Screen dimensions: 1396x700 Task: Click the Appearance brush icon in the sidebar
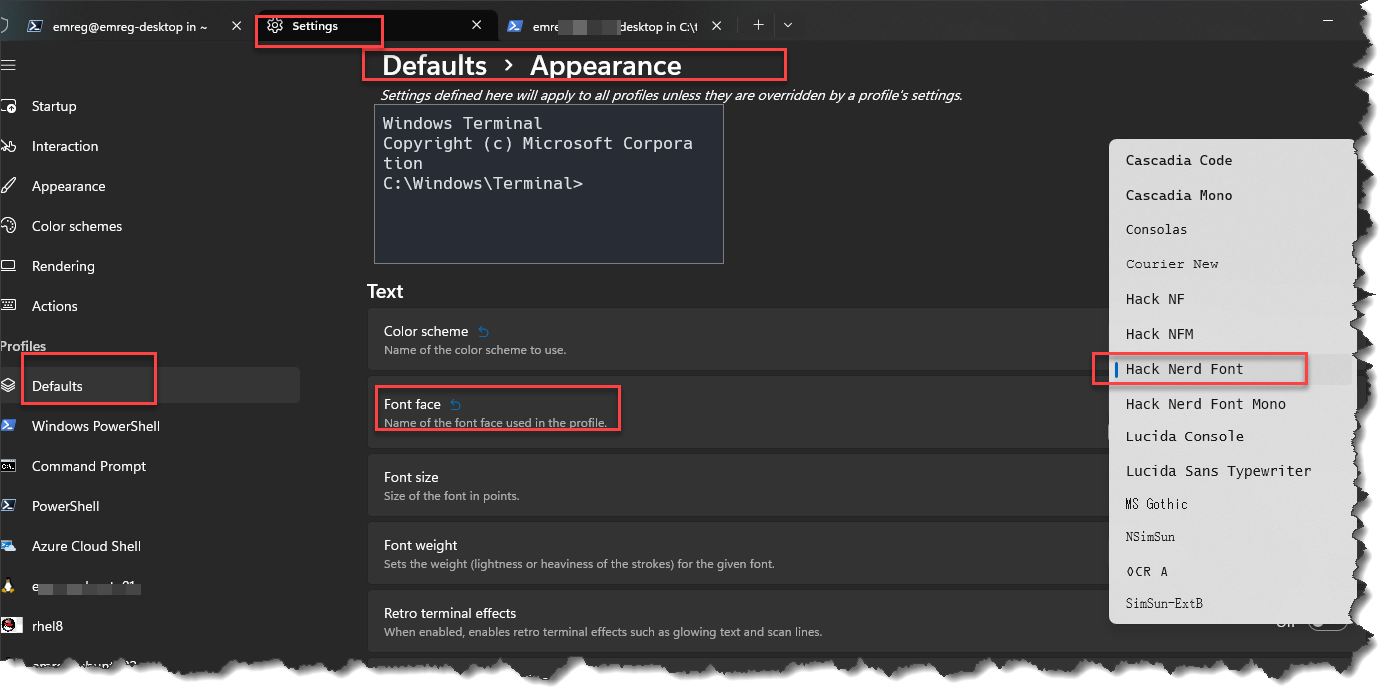9,186
